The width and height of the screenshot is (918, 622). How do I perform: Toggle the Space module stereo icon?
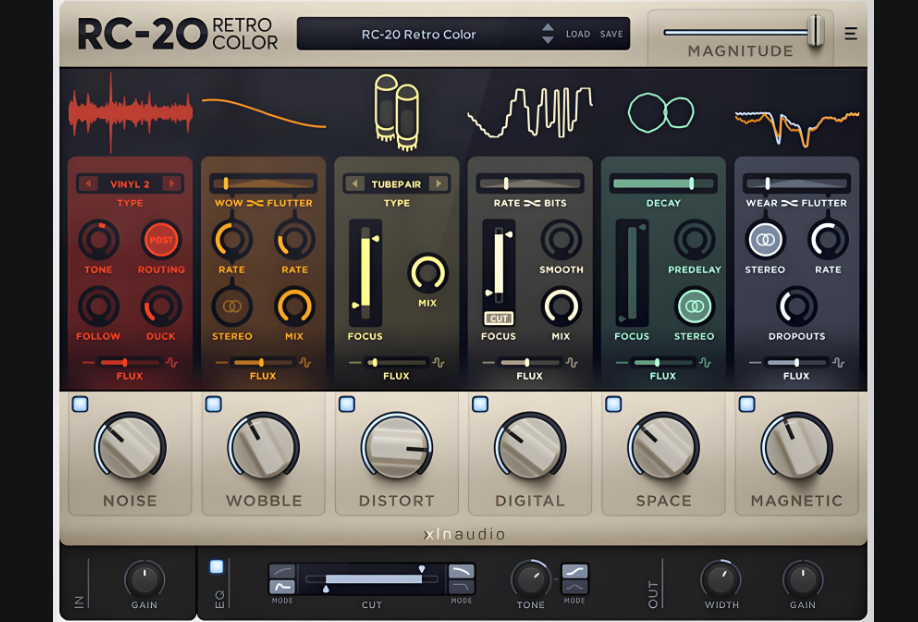(x=694, y=306)
